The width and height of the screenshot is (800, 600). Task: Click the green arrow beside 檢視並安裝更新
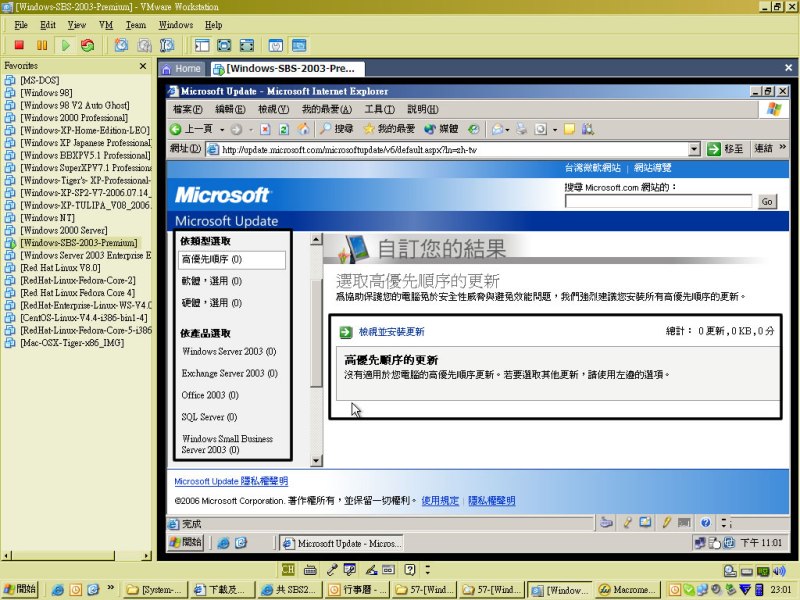coord(346,332)
